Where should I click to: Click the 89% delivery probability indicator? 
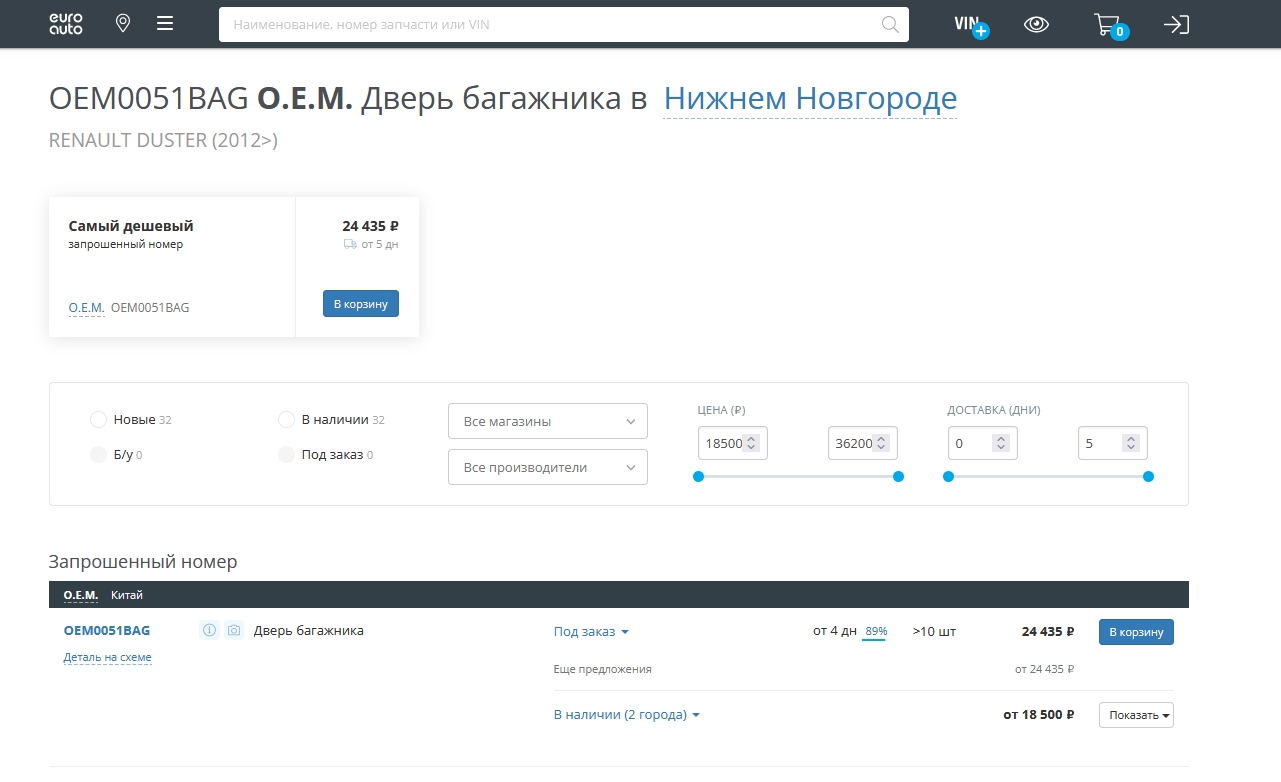pyautogui.click(x=876, y=632)
